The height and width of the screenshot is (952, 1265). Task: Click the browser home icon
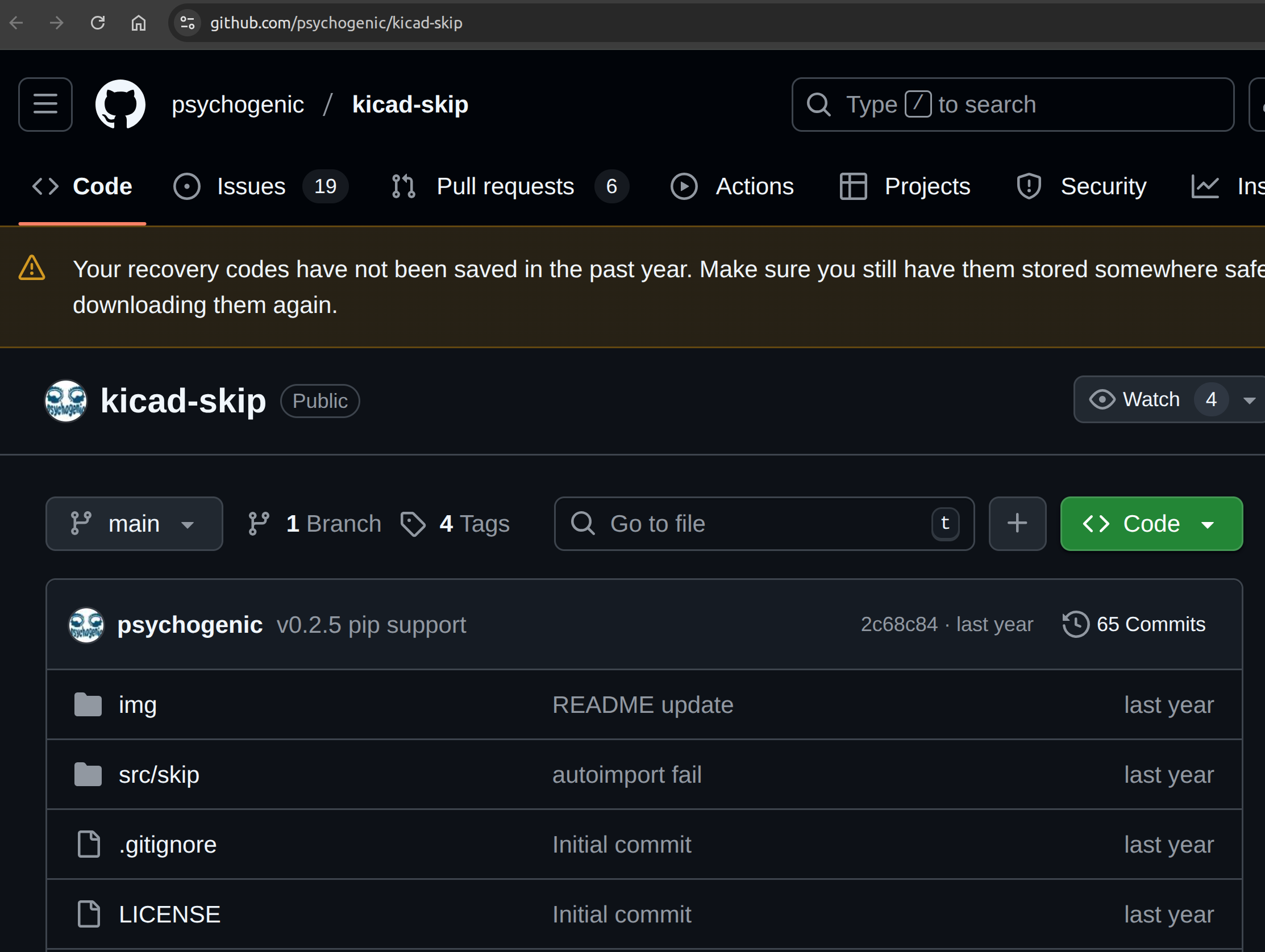(x=139, y=23)
